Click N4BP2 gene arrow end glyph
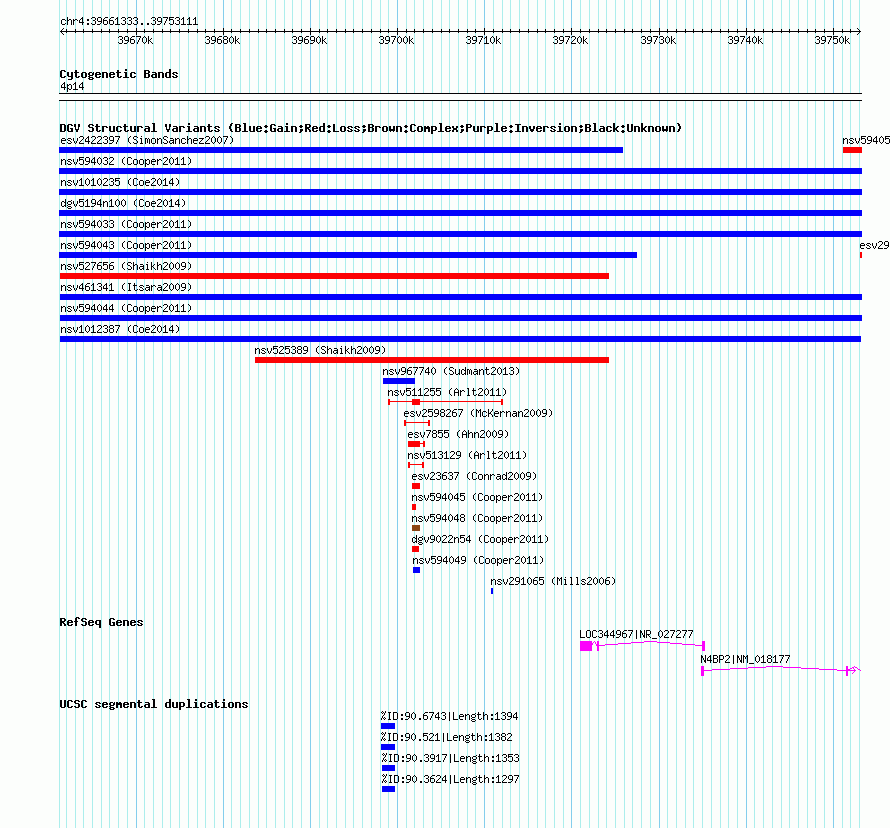The height and width of the screenshot is (828, 890). click(854, 670)
